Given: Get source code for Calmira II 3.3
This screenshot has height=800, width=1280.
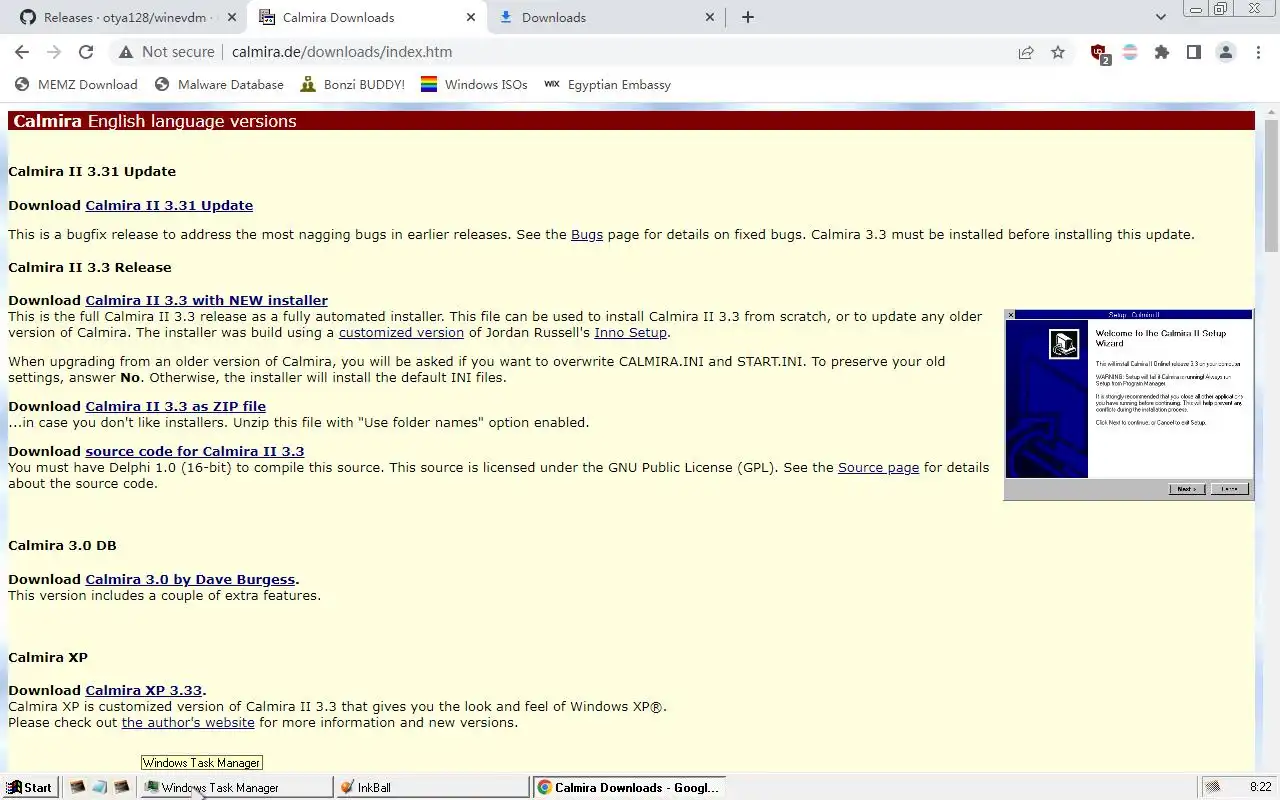Looking at the screenshot, I should point(195,451).
